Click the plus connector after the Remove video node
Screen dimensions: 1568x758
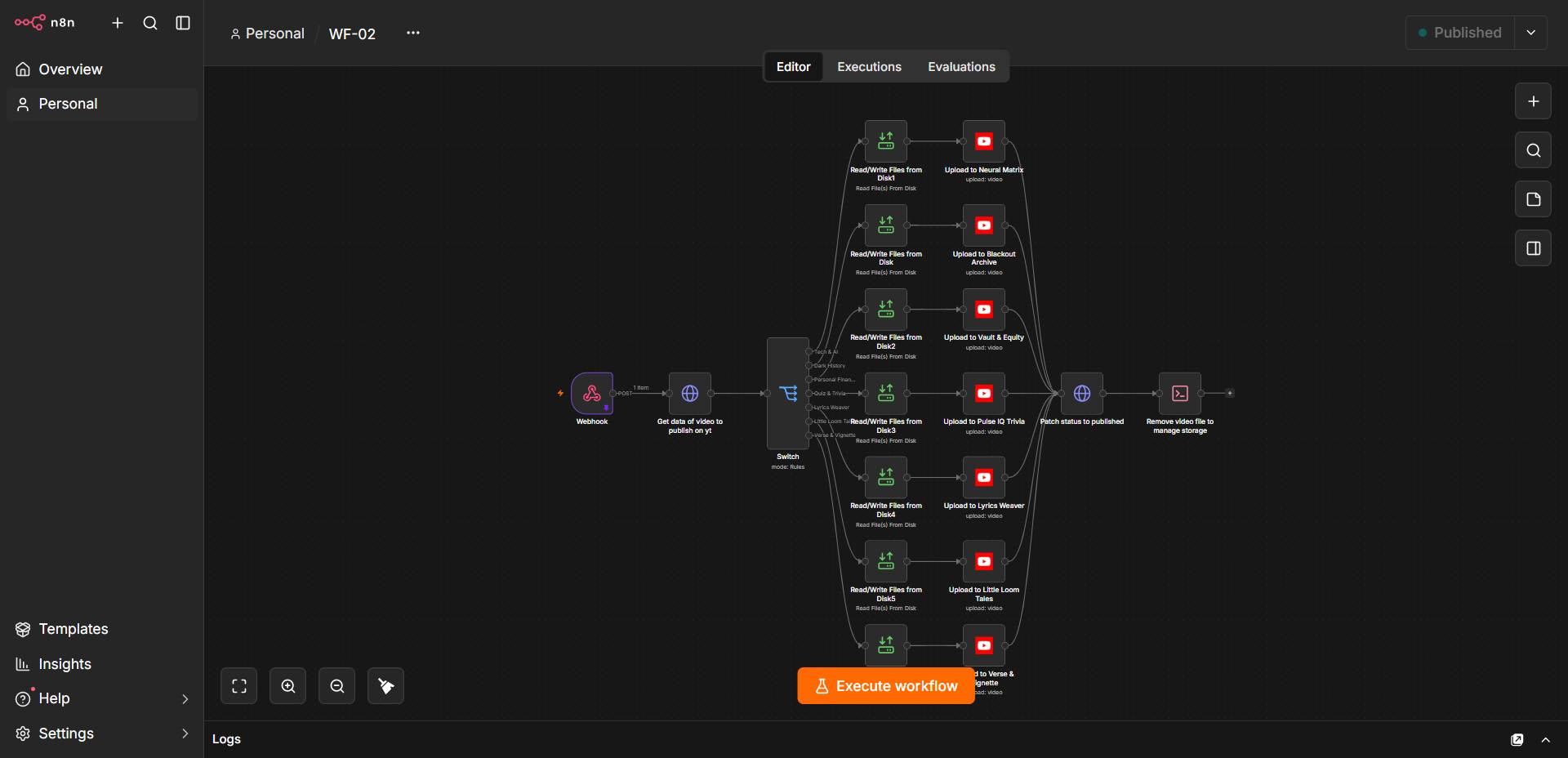[x=1230, y=393]
